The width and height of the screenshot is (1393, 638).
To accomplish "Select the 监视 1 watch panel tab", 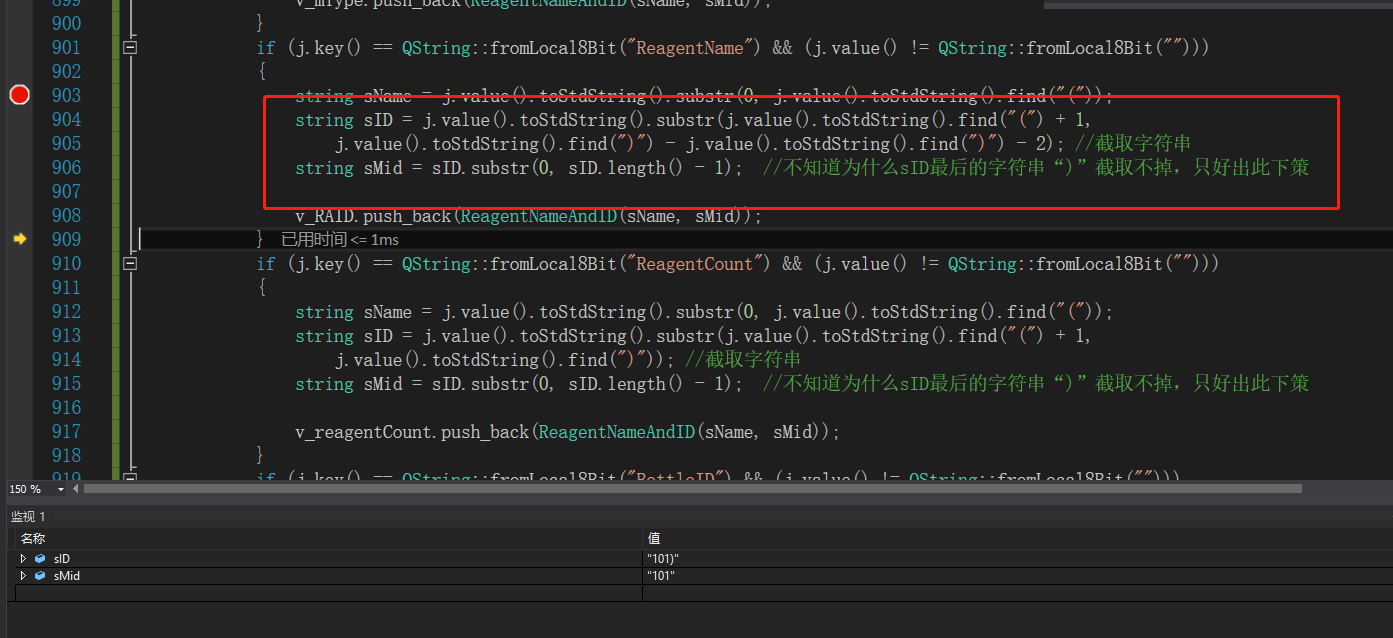I will click(29, 516).
